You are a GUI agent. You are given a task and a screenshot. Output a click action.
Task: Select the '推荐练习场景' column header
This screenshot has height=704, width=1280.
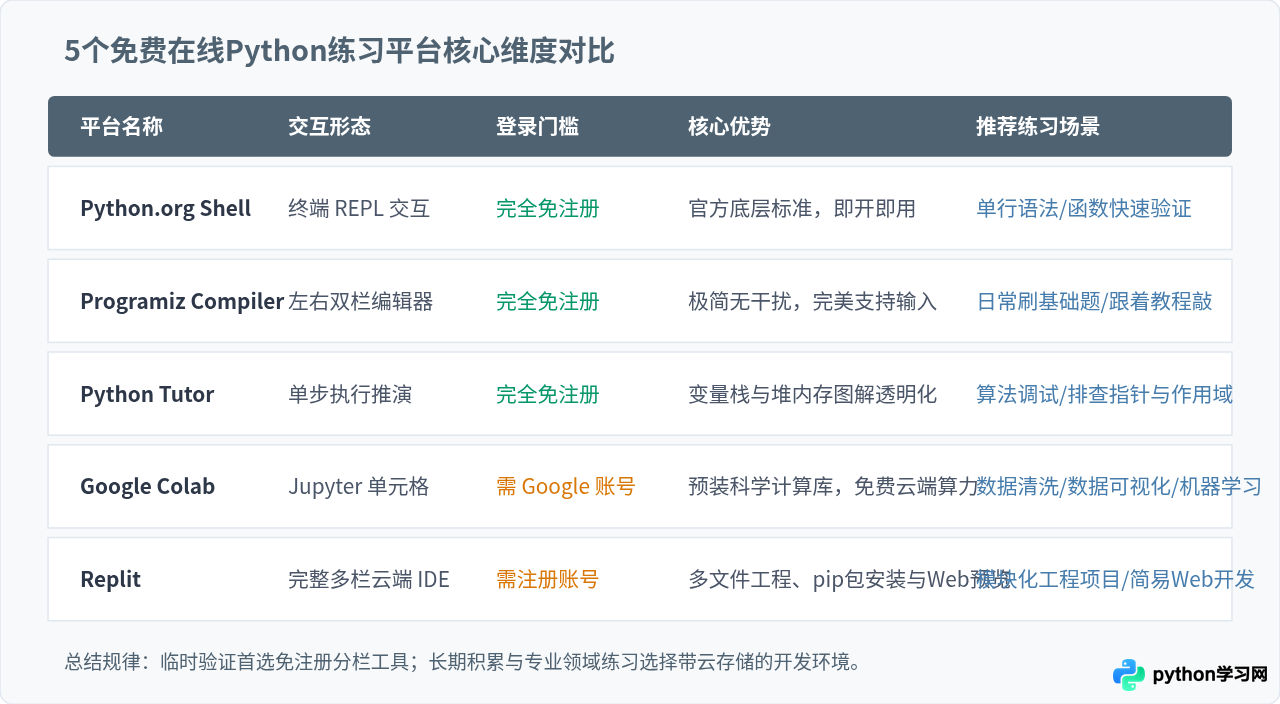pyautogui.click(x=1038, y=127)
